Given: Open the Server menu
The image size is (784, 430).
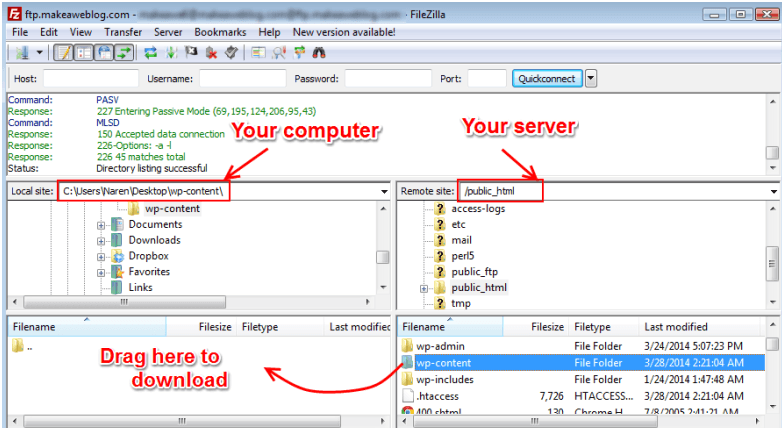Looking at the screenshot, I should [x=168, y=32].
